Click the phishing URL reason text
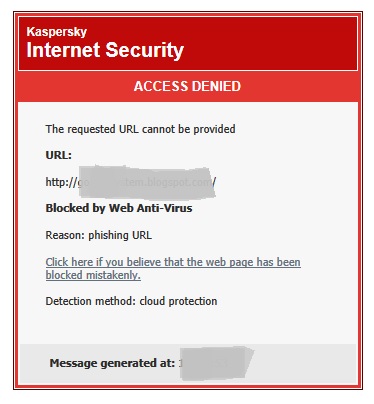 [x=120, y=235]
